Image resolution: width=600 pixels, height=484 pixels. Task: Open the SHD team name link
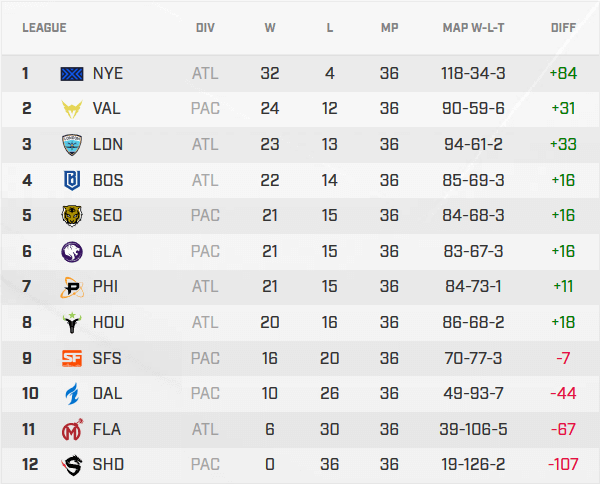[x=107, y=464]
